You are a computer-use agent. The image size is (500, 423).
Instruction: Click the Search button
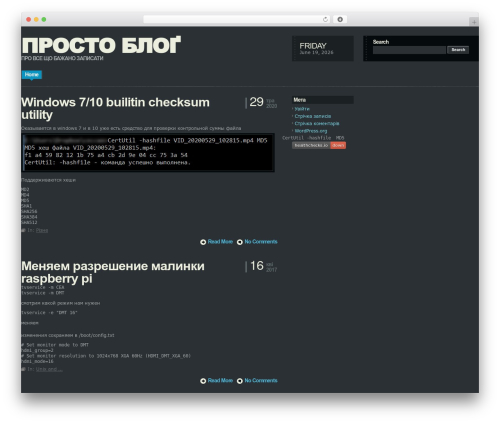(458, 50)
